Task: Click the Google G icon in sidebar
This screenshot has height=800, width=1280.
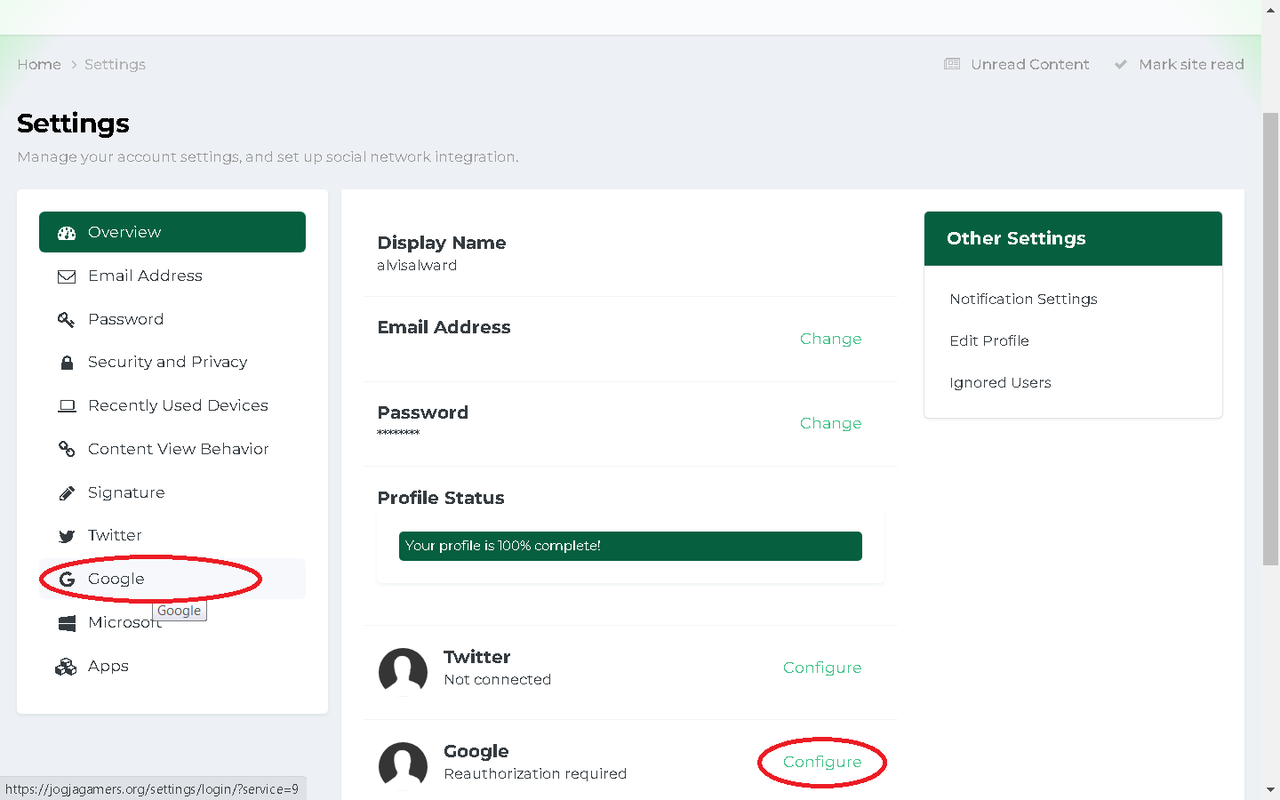Action: (x=67, y=579)
